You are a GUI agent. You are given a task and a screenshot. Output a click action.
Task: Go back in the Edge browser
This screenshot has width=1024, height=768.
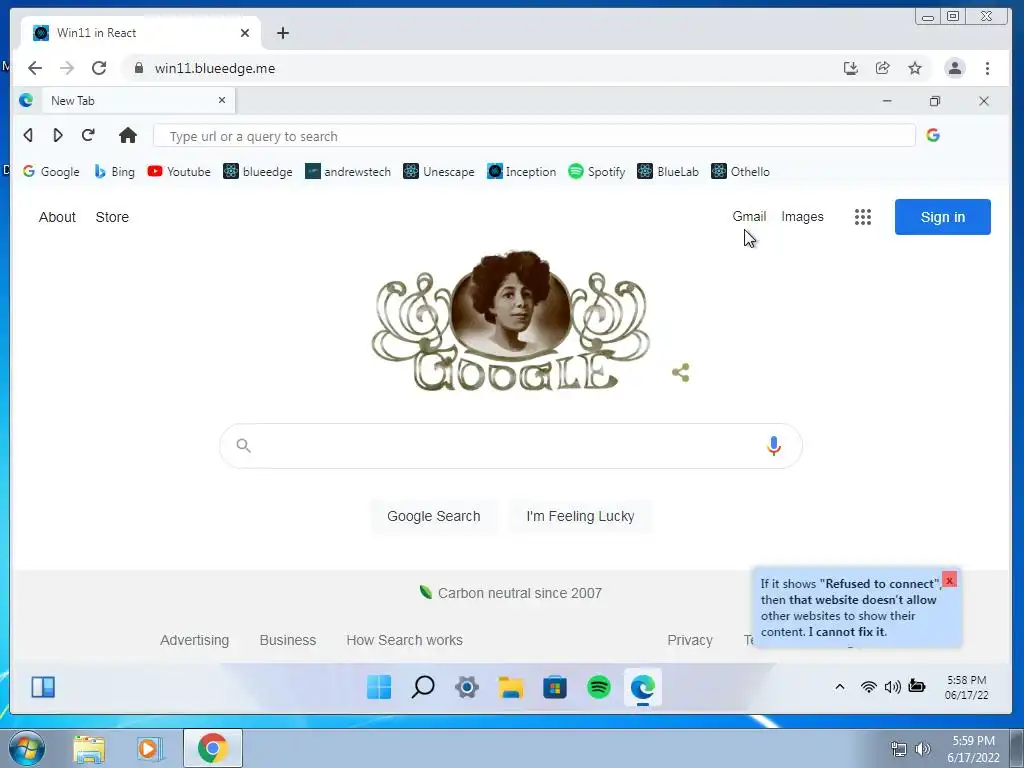tap(28, 135)
